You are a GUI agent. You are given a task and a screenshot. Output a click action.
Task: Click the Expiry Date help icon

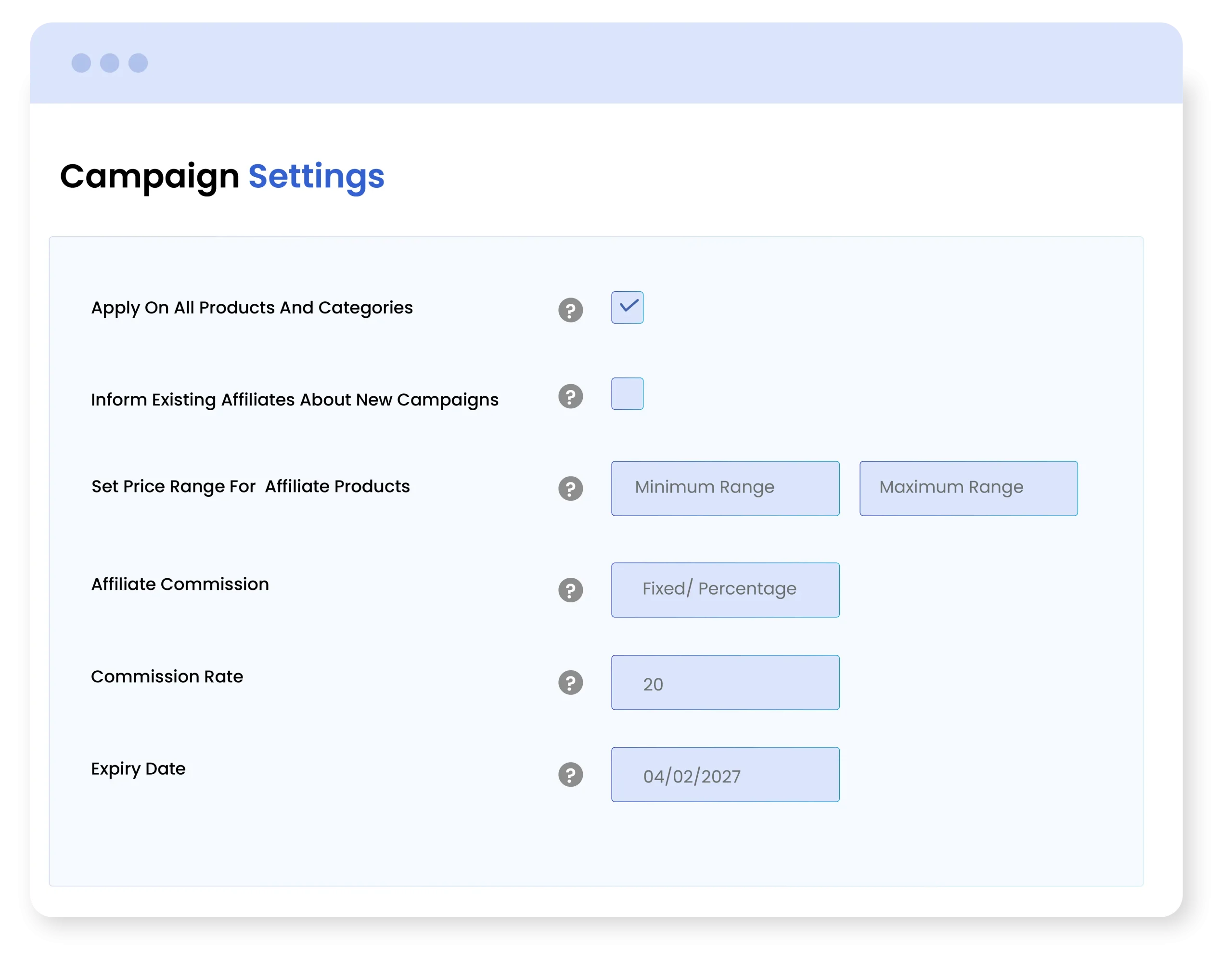[x=570, y=774]
